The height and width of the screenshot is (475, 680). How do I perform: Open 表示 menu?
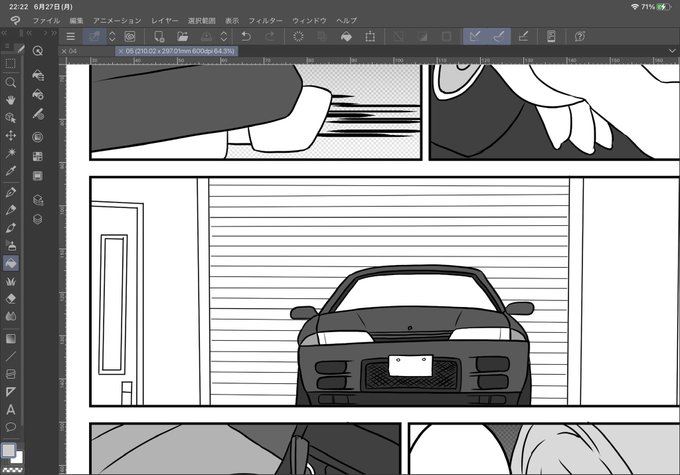coord(232,20)
